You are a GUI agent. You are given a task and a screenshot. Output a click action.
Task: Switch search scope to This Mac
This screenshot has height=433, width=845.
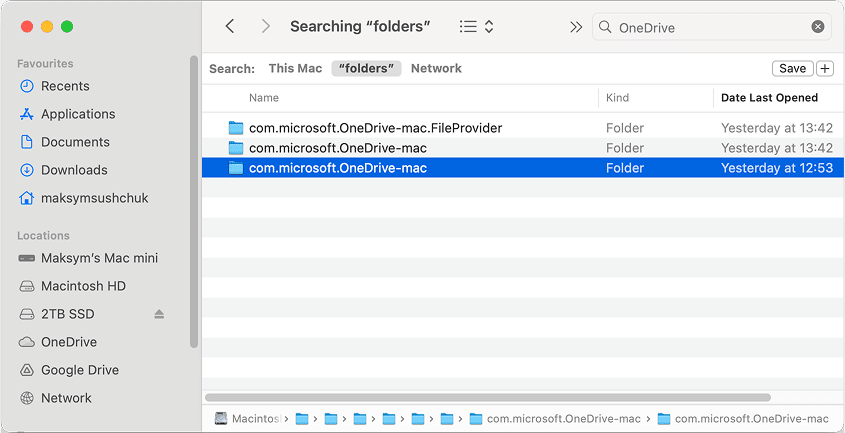[x=295, y=68]
